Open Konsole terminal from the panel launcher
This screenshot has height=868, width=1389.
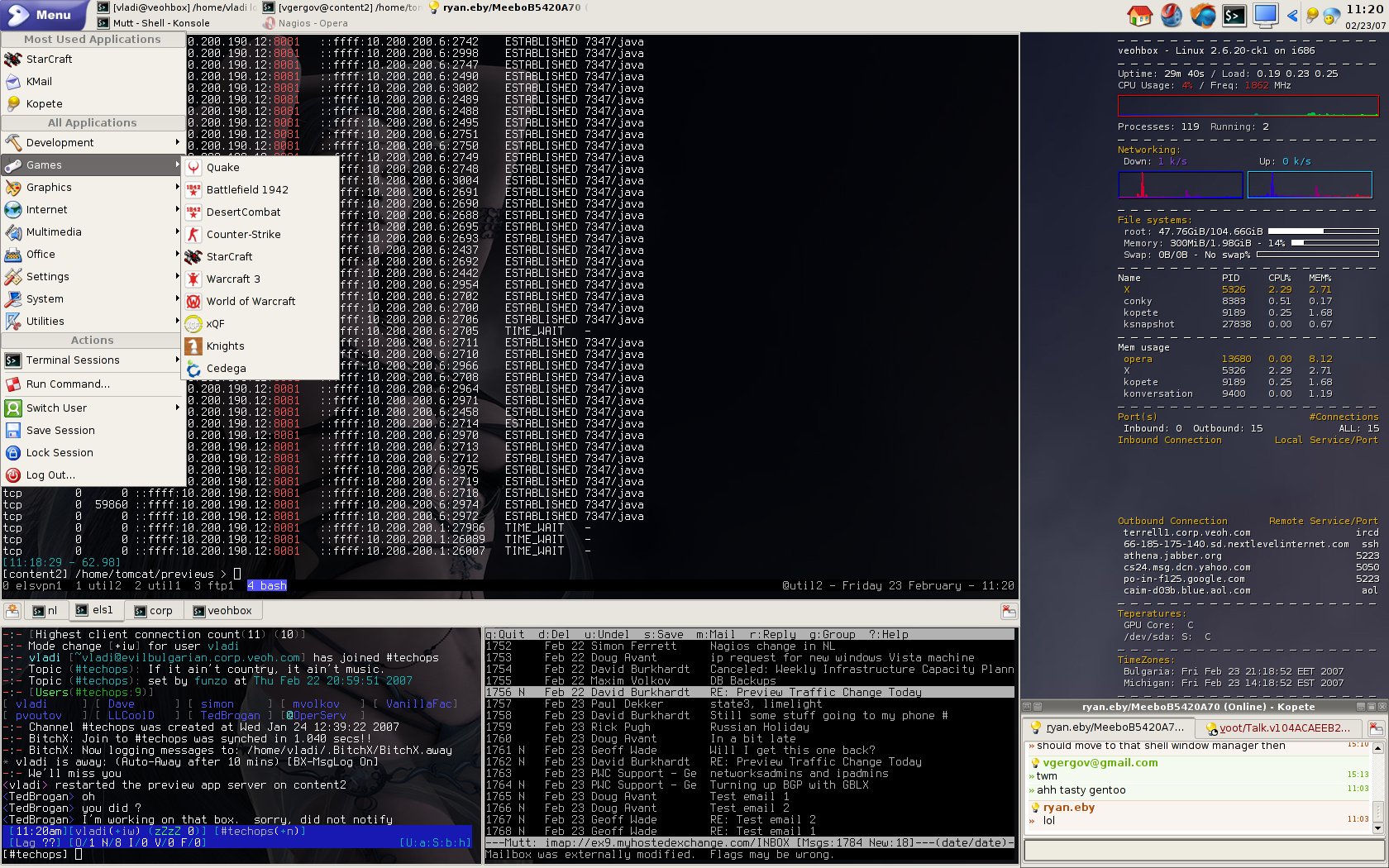click(1234, 15)
